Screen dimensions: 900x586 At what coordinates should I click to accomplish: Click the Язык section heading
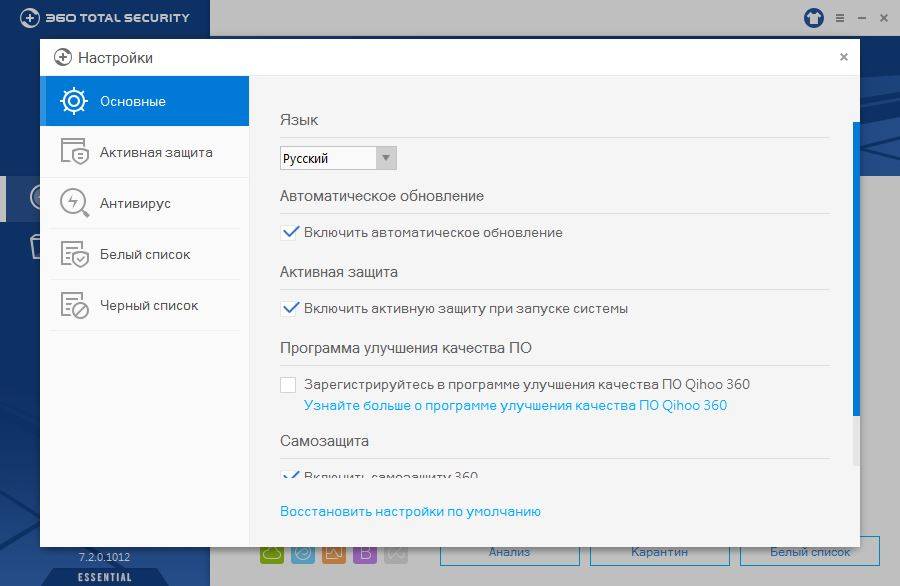pyautogui.click(x=299, y=120)
